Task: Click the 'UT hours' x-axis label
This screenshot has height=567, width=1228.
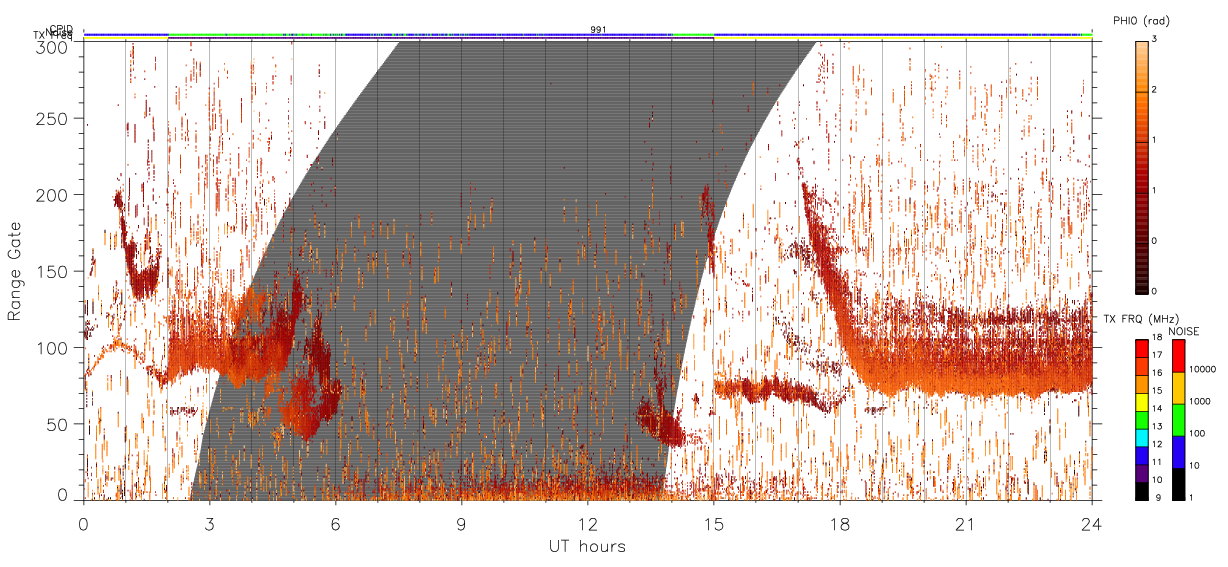Action: click(x=587, y=547)
